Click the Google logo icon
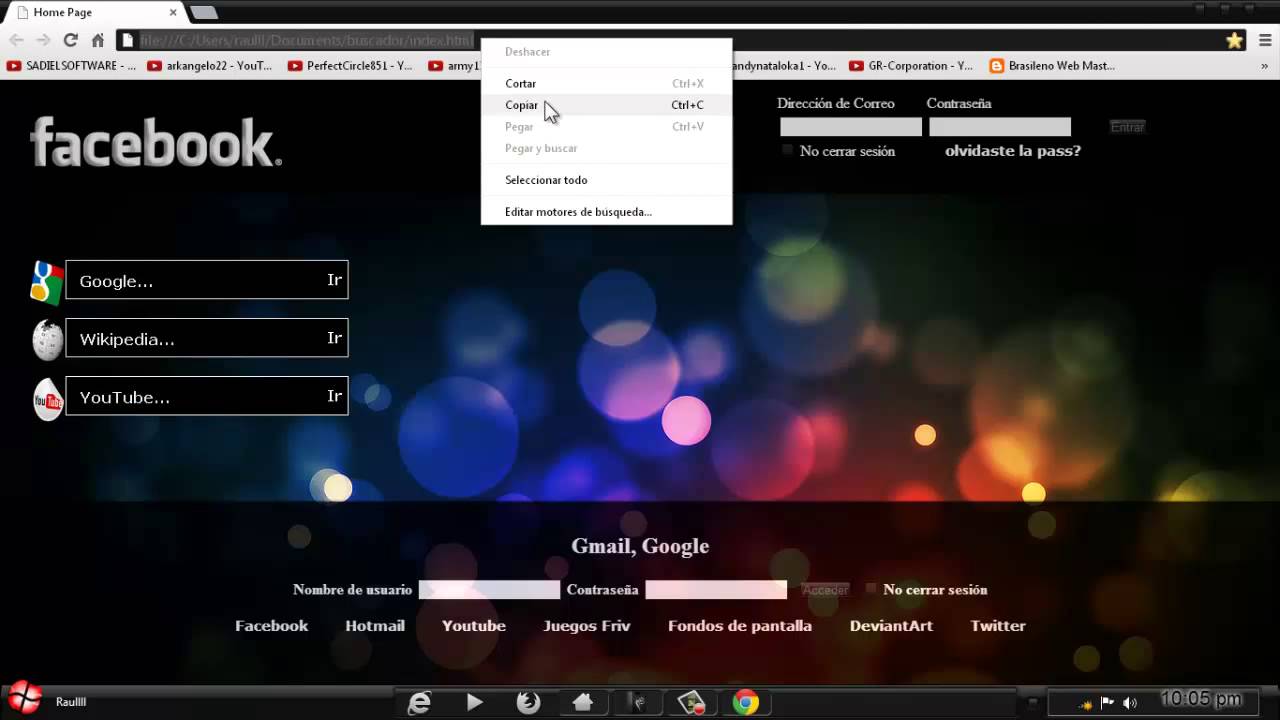The image size is (1280, 720). [47, 282]
